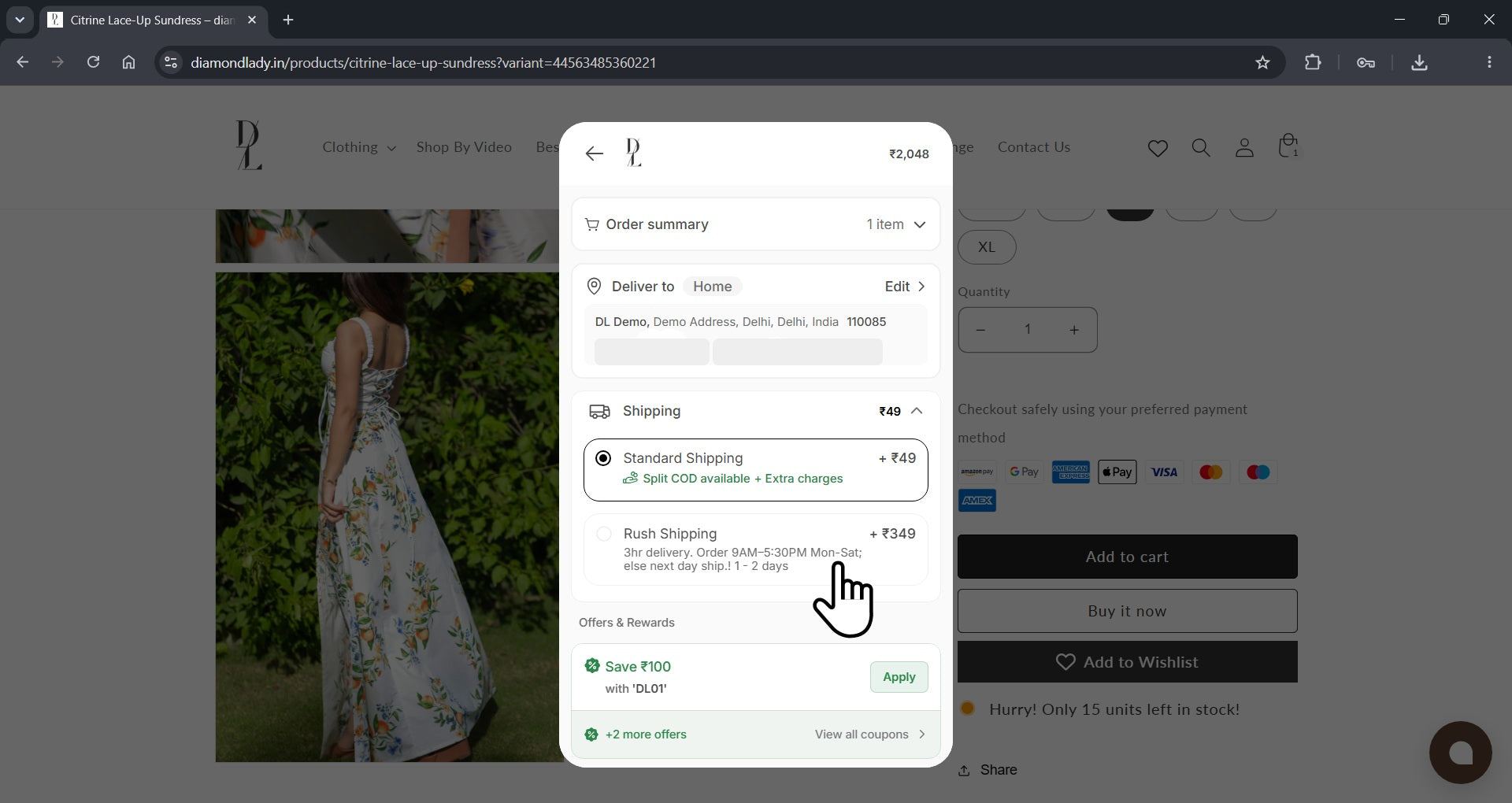The width and height of the screenshot is (1512, 803).
Task: Select the Rush Shipping radio option
Action: click(603, 534)
